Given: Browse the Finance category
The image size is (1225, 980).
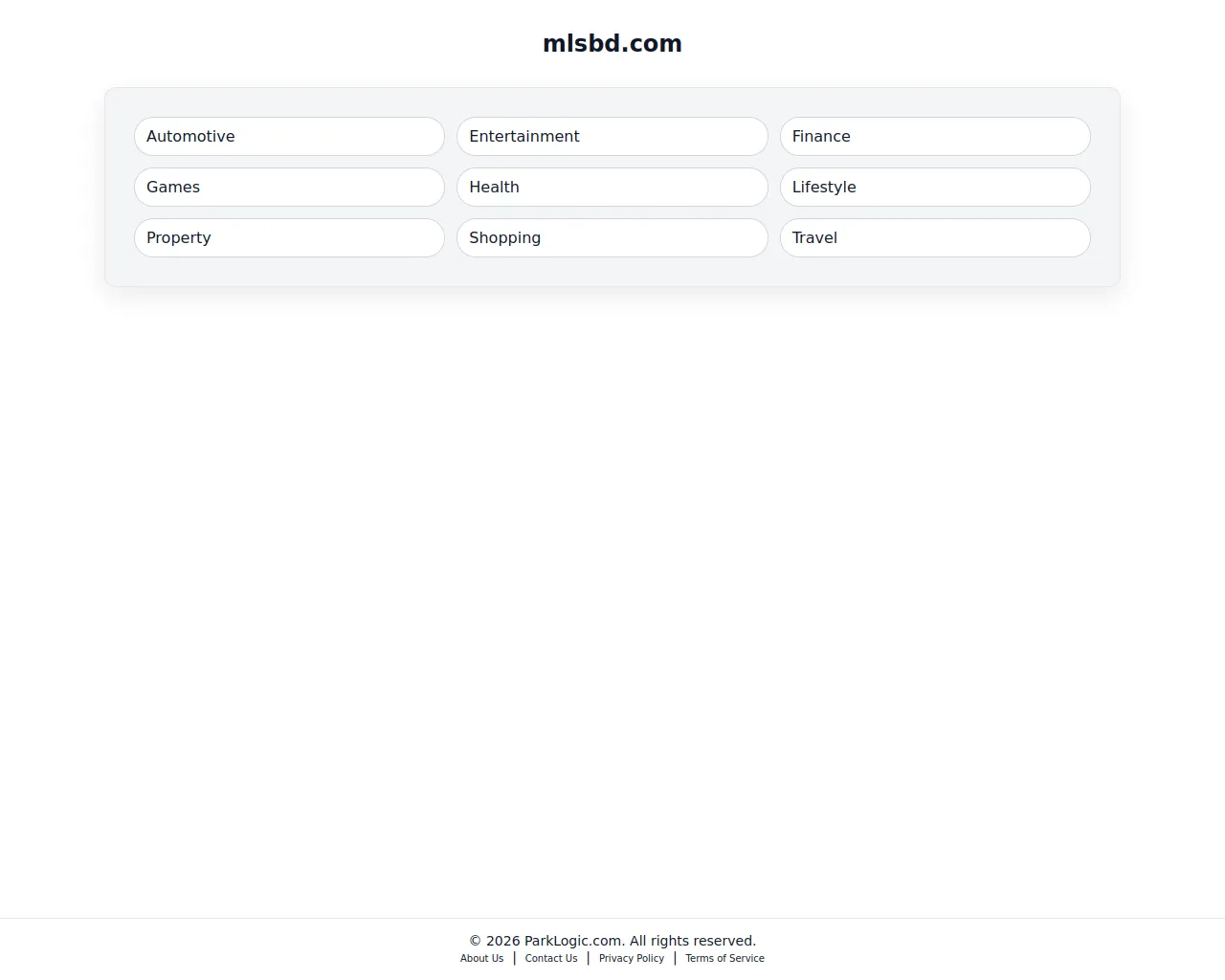Looking at the screenshot, I should [x=935, y=136].
